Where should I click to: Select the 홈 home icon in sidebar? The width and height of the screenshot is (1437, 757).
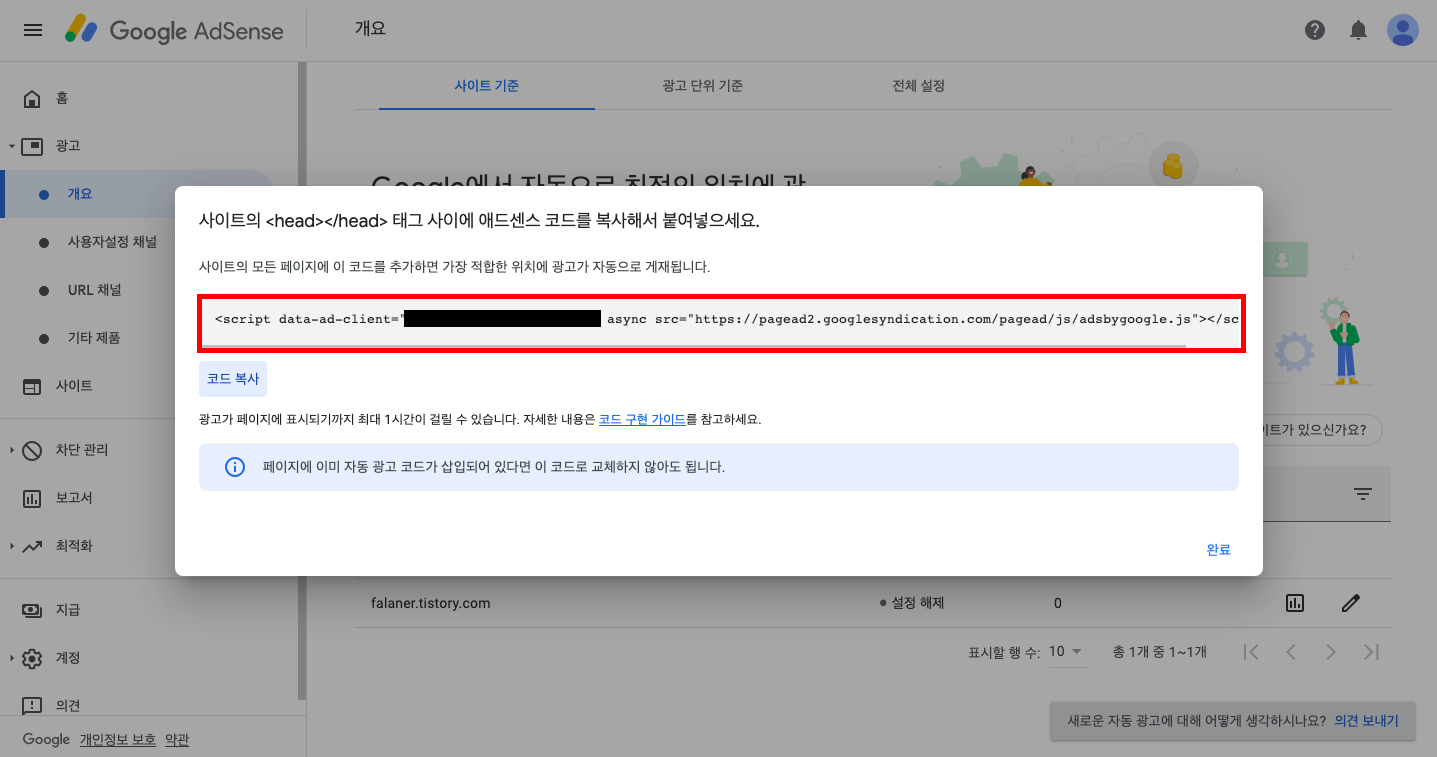coord(31,97)
